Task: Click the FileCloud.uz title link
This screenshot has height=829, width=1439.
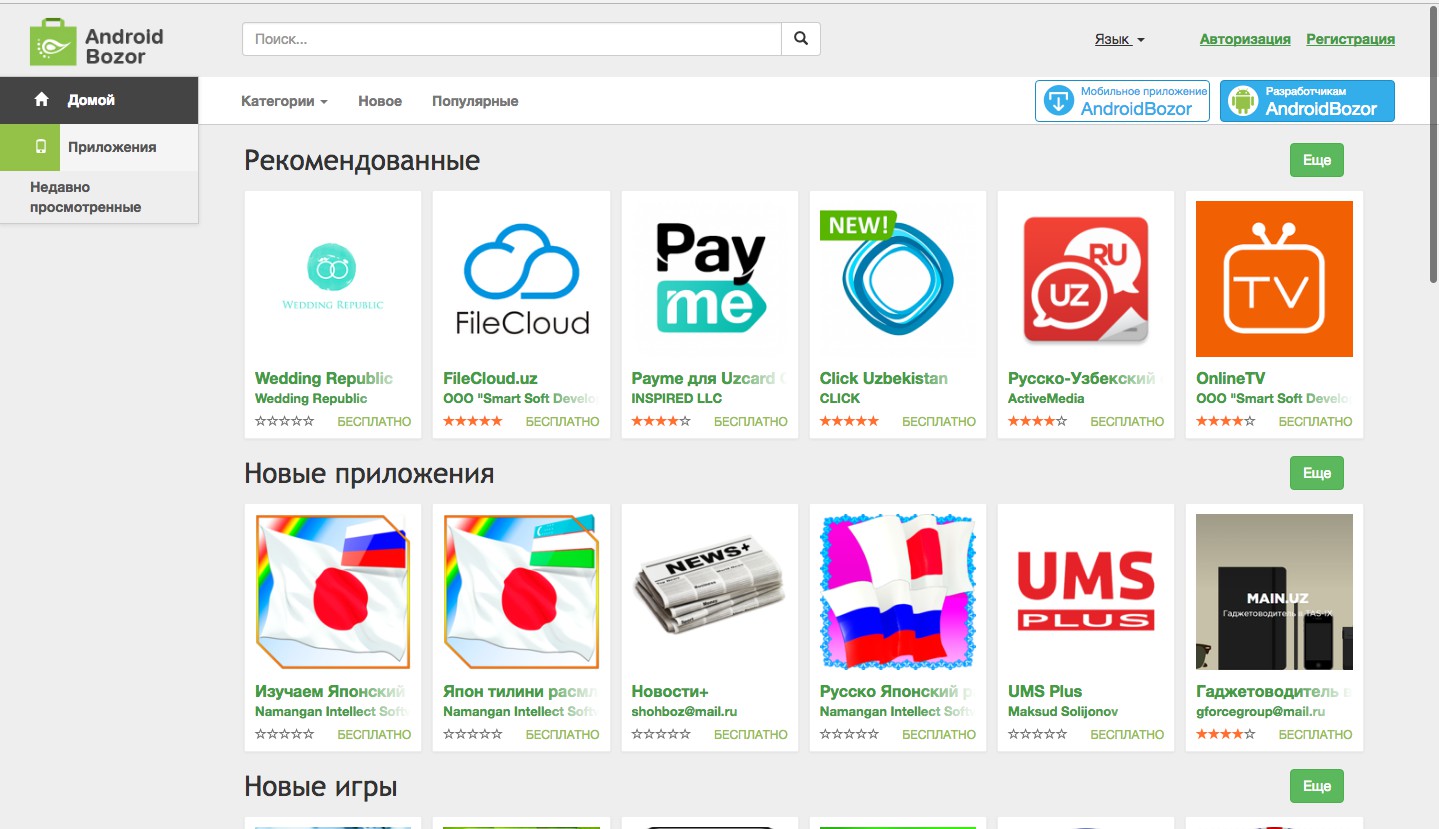Action: (490, 378)
